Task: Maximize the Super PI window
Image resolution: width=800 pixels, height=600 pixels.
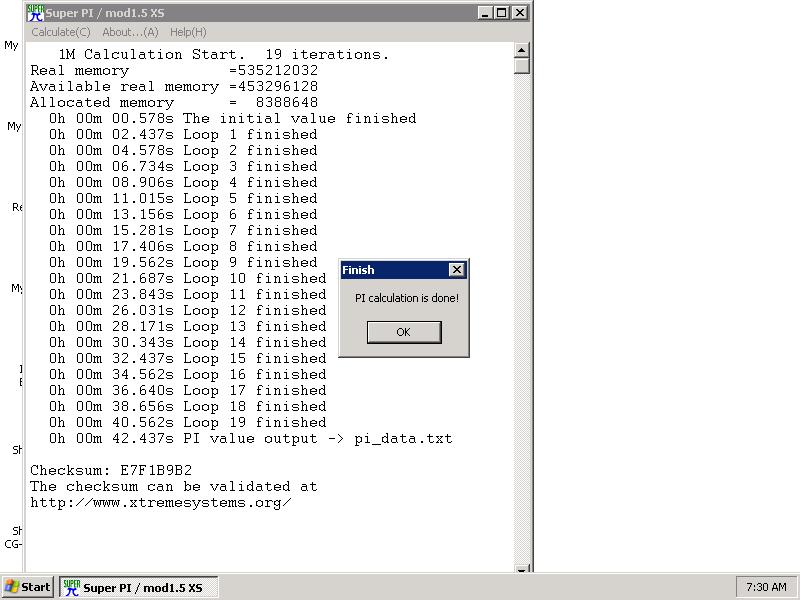Action: 502,13
